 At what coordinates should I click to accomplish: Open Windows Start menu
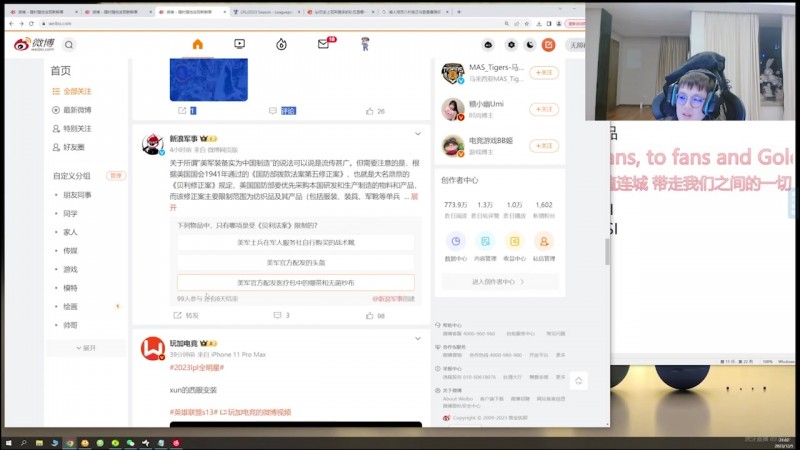[8, 443]
